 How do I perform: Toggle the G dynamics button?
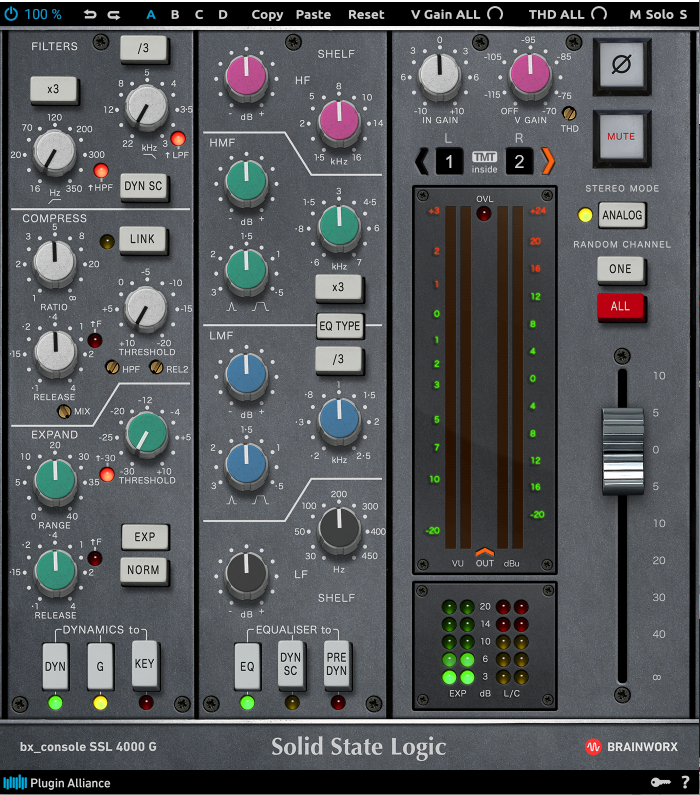pyautogui.click(x=100, y=666)
